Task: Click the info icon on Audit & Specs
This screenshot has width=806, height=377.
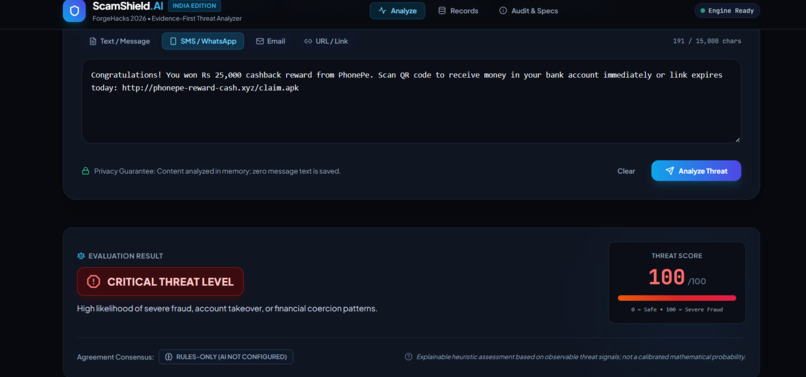Action: click(x=503, y=11)
